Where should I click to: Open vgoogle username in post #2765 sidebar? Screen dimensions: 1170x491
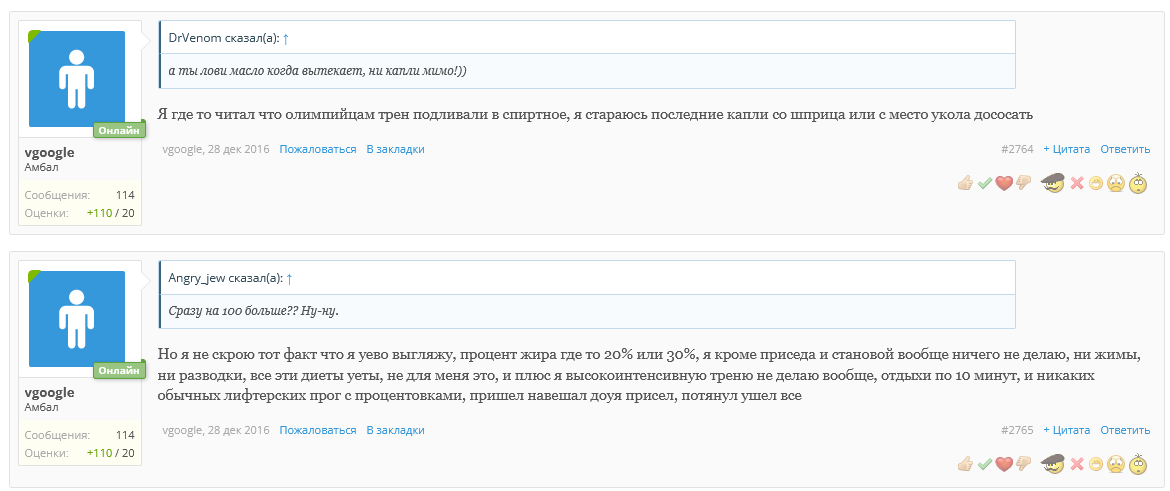click(x=49, y=393)
